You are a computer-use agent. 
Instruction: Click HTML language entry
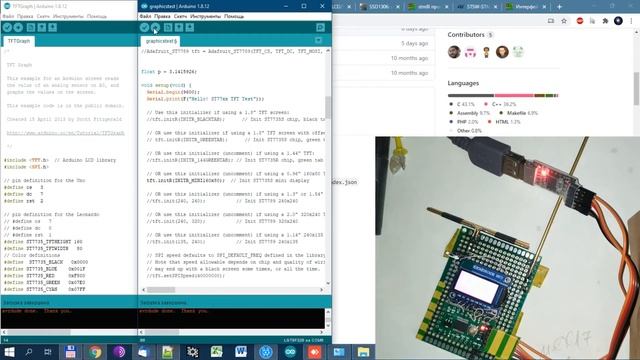(x=504, y=122)
